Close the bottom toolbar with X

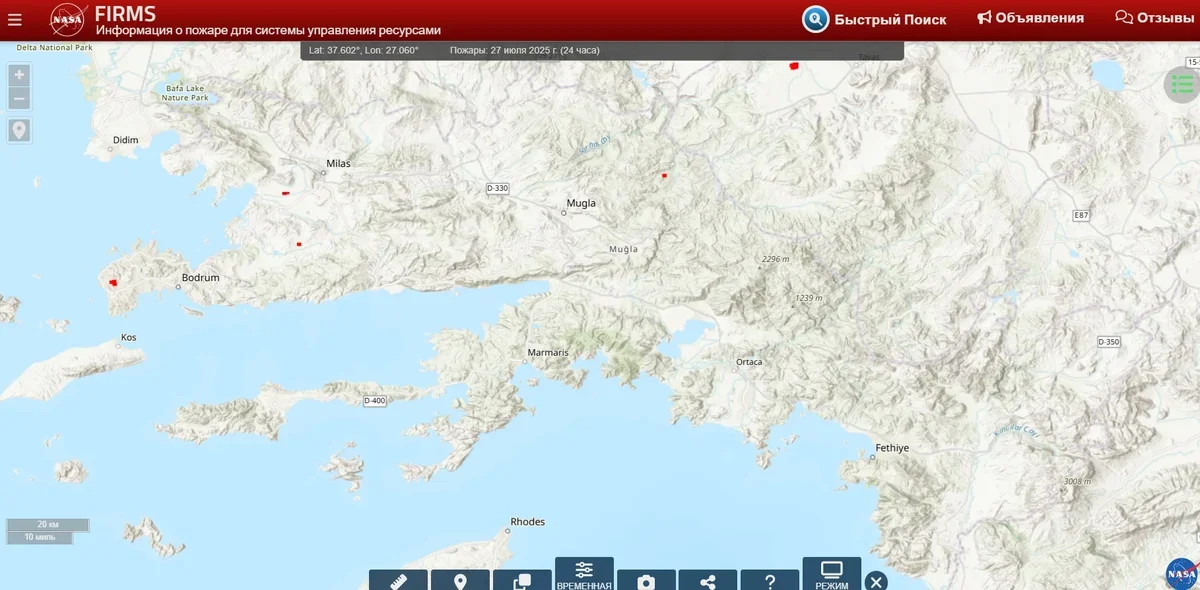[x=876, y=581]
